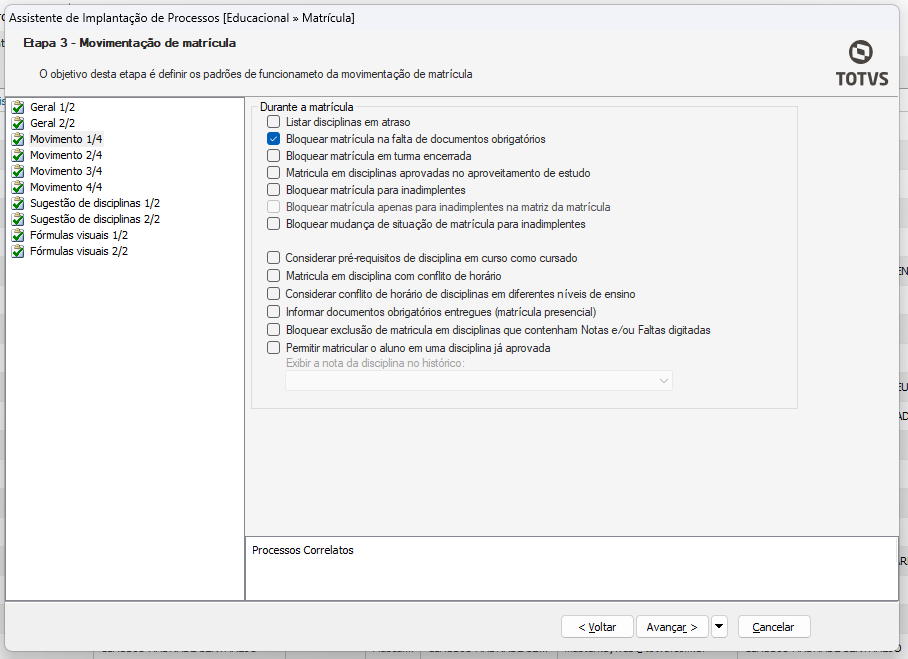Click the Avançar button

coord(672,627)
